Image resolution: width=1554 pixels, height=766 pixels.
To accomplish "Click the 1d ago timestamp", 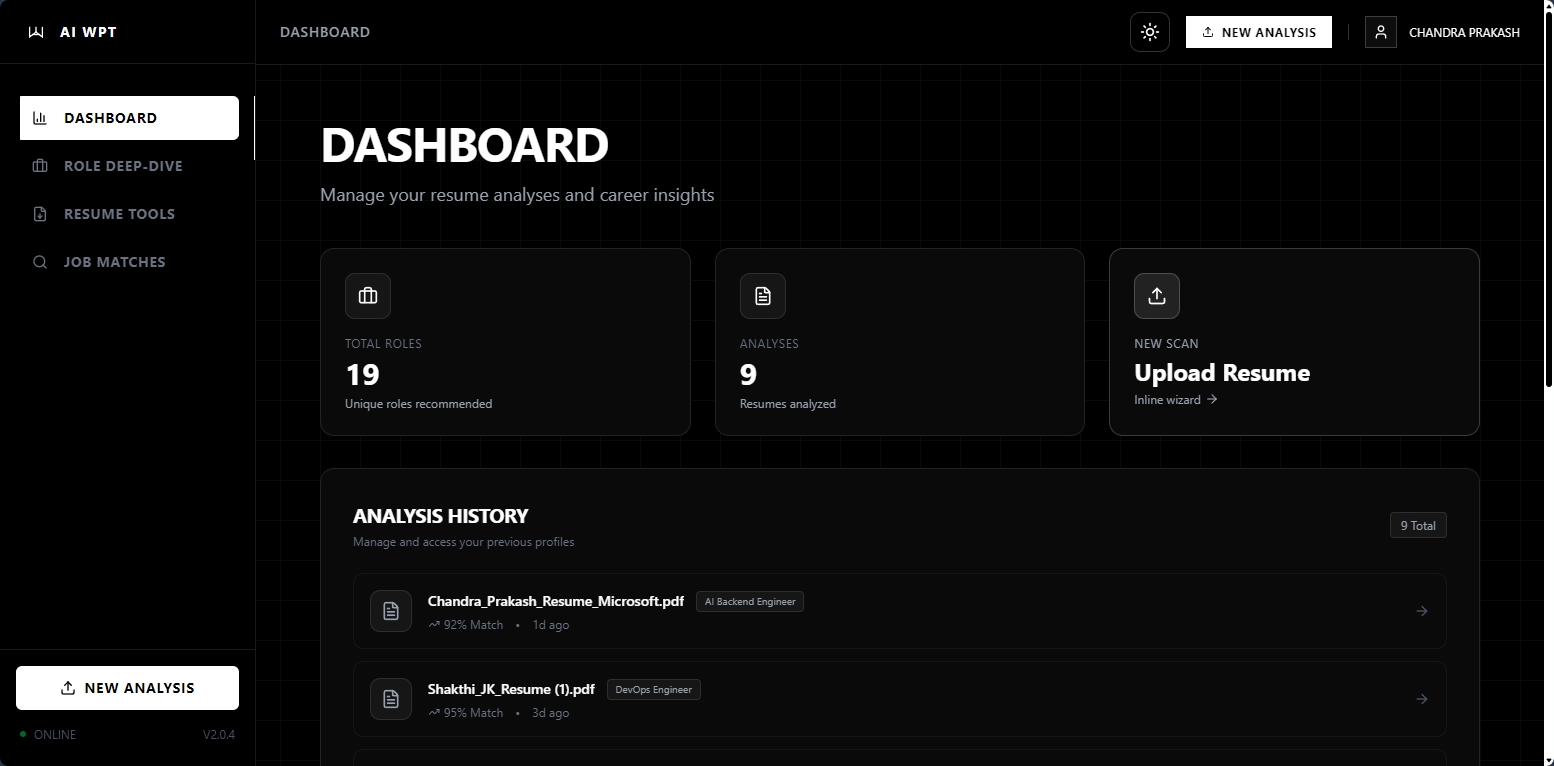I will click(x=551, y=625).
